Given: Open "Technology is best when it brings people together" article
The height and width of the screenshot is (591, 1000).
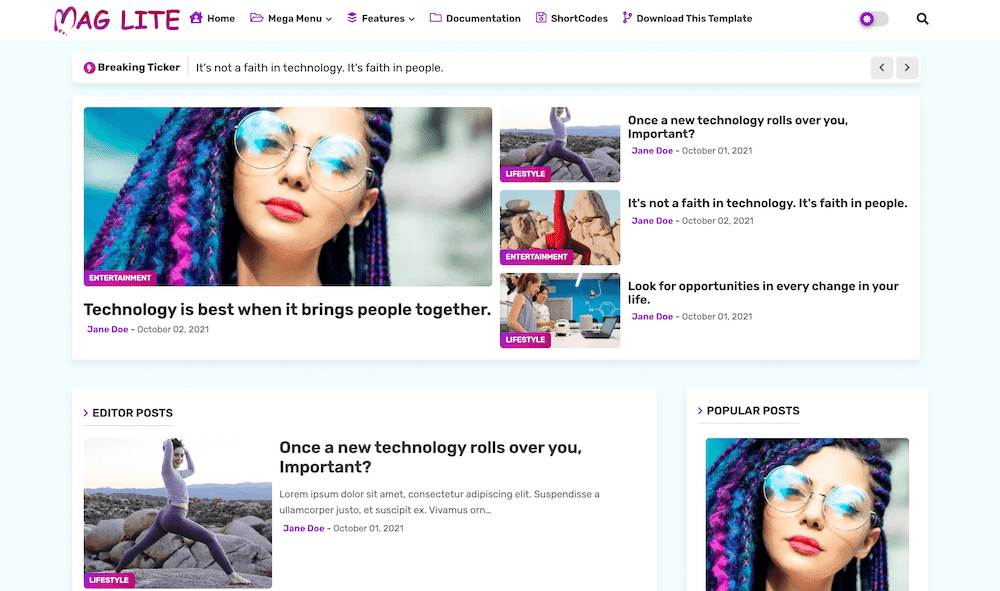Looking at the screenshot, I should tap(287, 309).
